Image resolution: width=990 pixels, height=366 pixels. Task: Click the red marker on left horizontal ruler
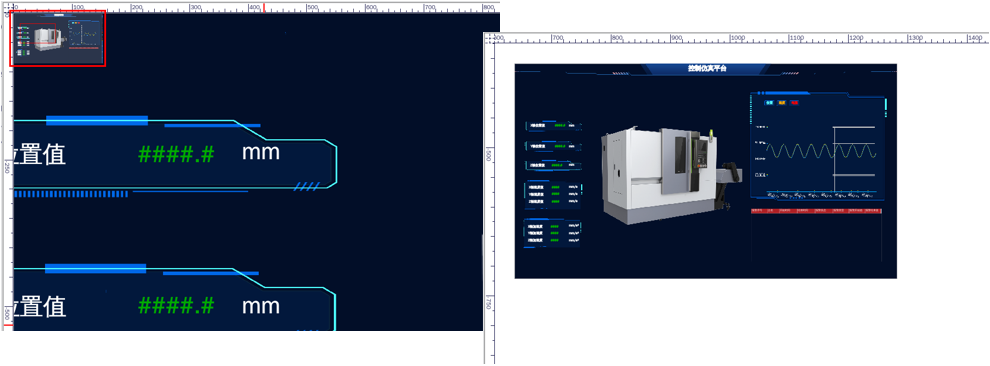[263, 7]
